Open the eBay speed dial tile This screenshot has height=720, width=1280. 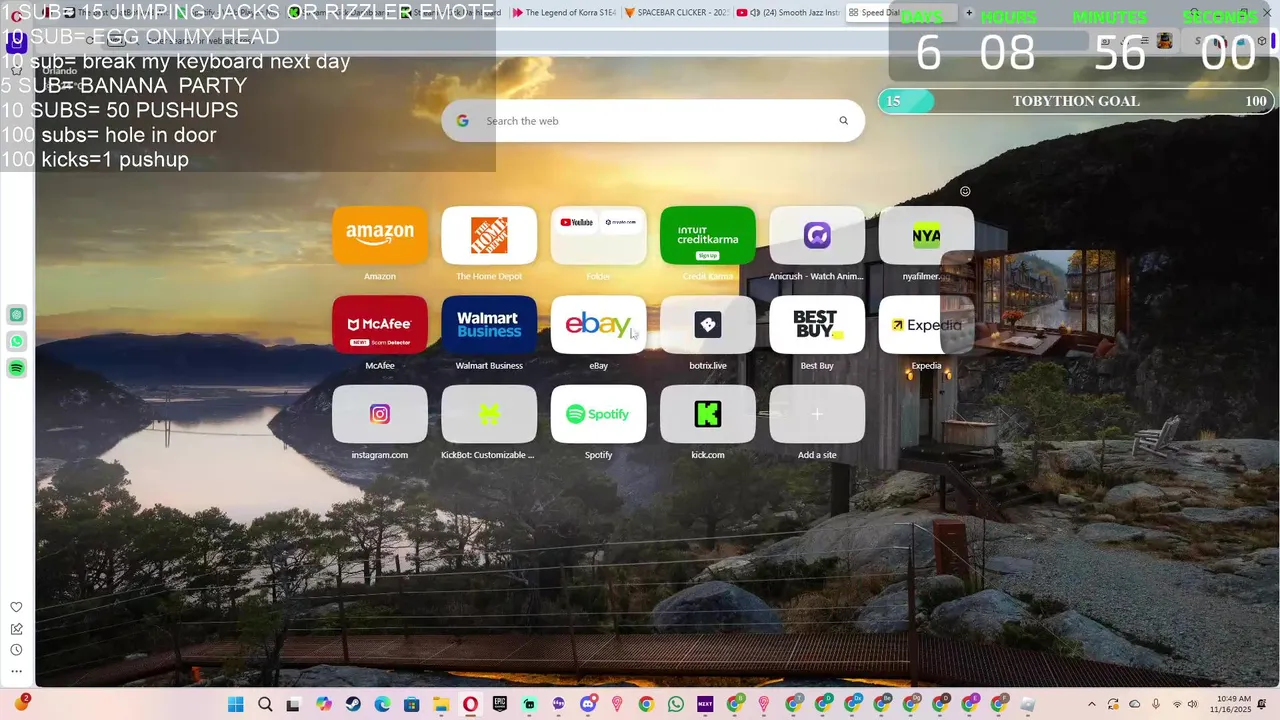coord(598,324)
